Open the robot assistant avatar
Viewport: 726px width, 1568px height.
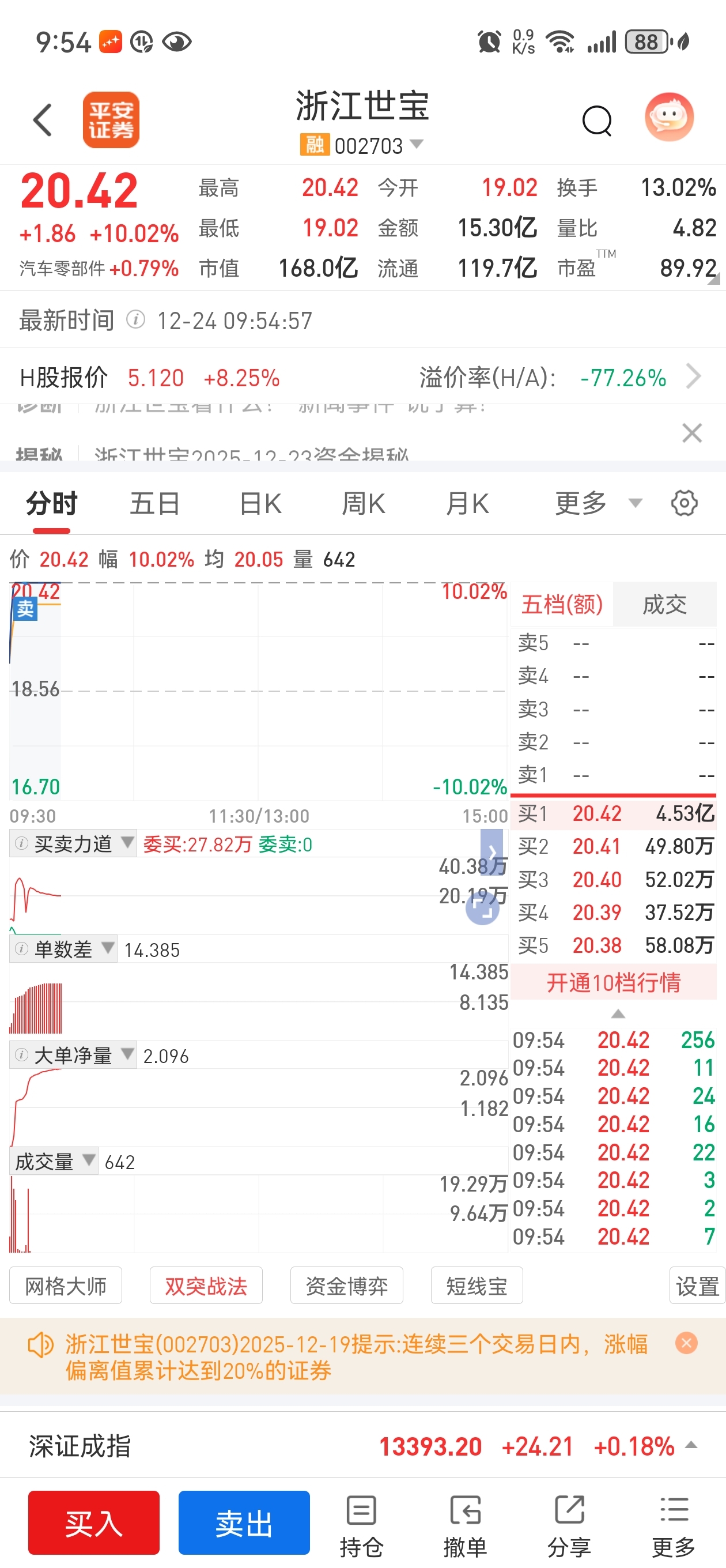(670, 118)
